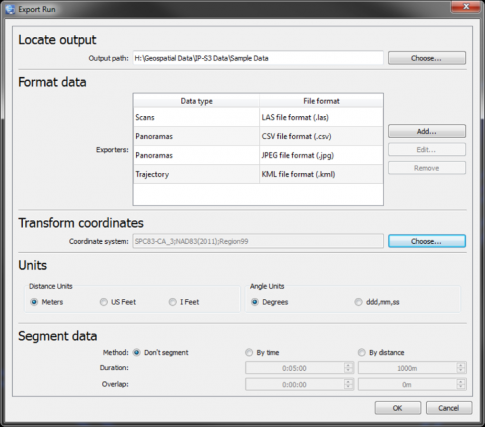This screenshot has height=427, width=485.
Task: Choose a coordinate system
Action: tap(427, 241)
